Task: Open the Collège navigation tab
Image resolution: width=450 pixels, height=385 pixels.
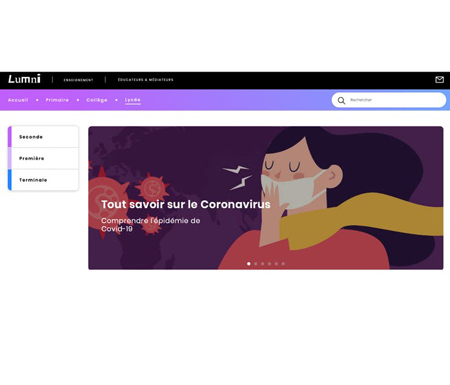Action: [x=97, y=100]
